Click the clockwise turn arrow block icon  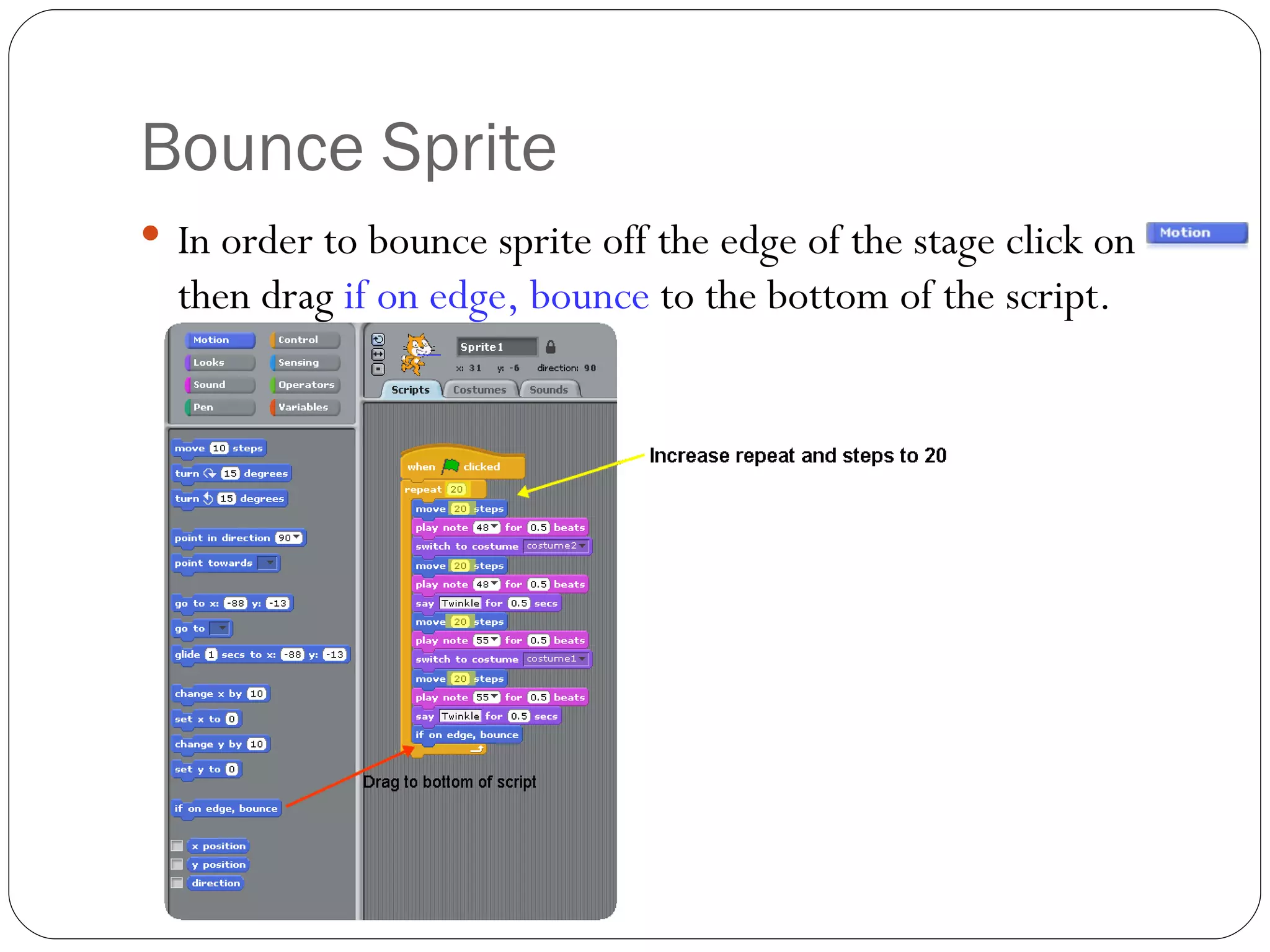click(x=210, y=474)
